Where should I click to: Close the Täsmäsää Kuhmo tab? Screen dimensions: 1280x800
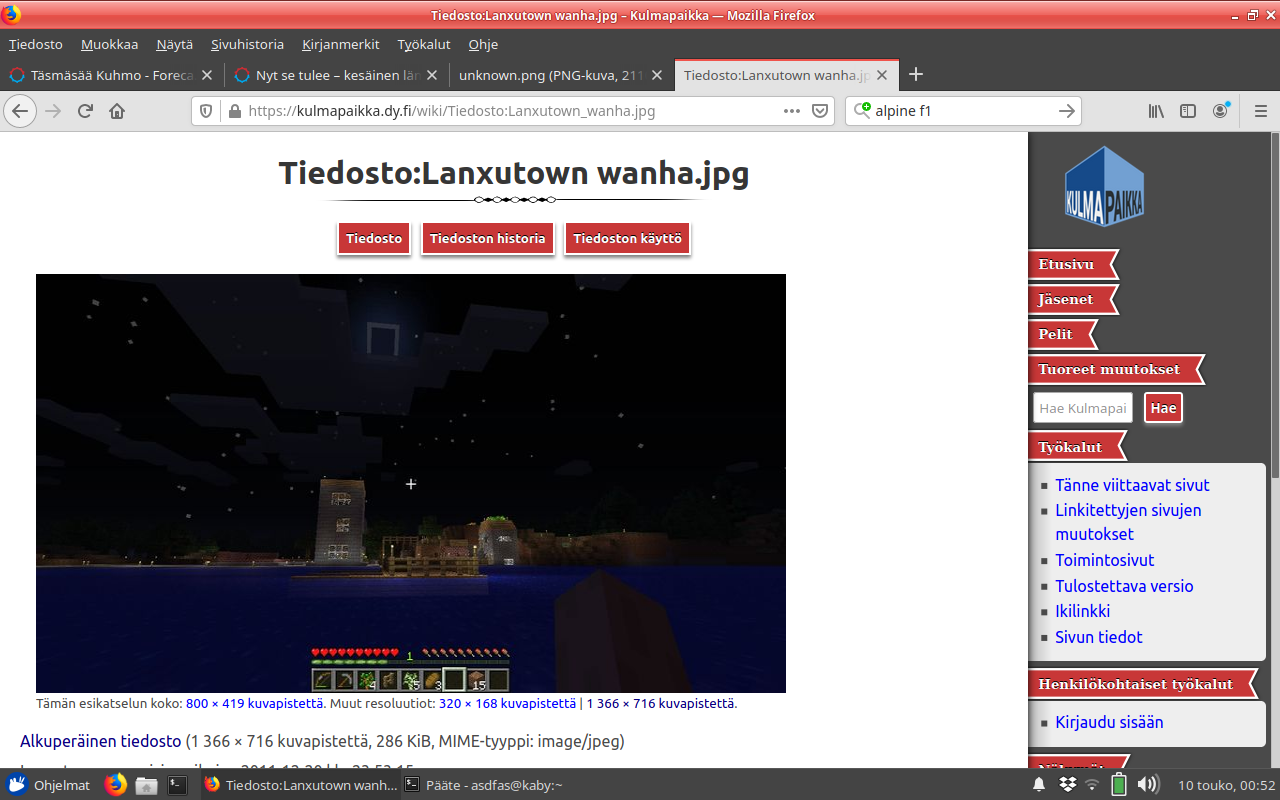coord(207,75)
